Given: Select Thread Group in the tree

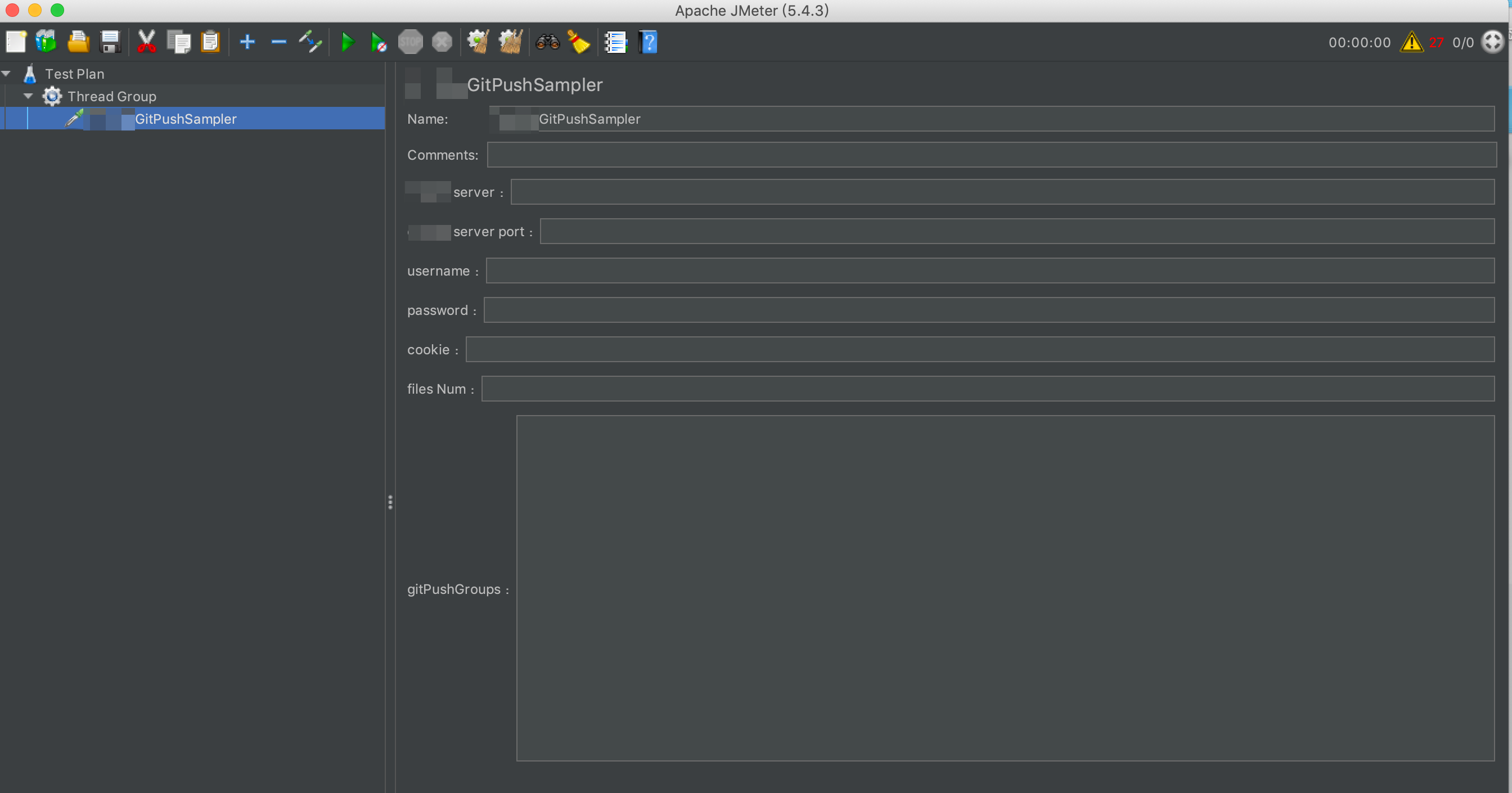Looking at the screenshot, I should (111, 96).
